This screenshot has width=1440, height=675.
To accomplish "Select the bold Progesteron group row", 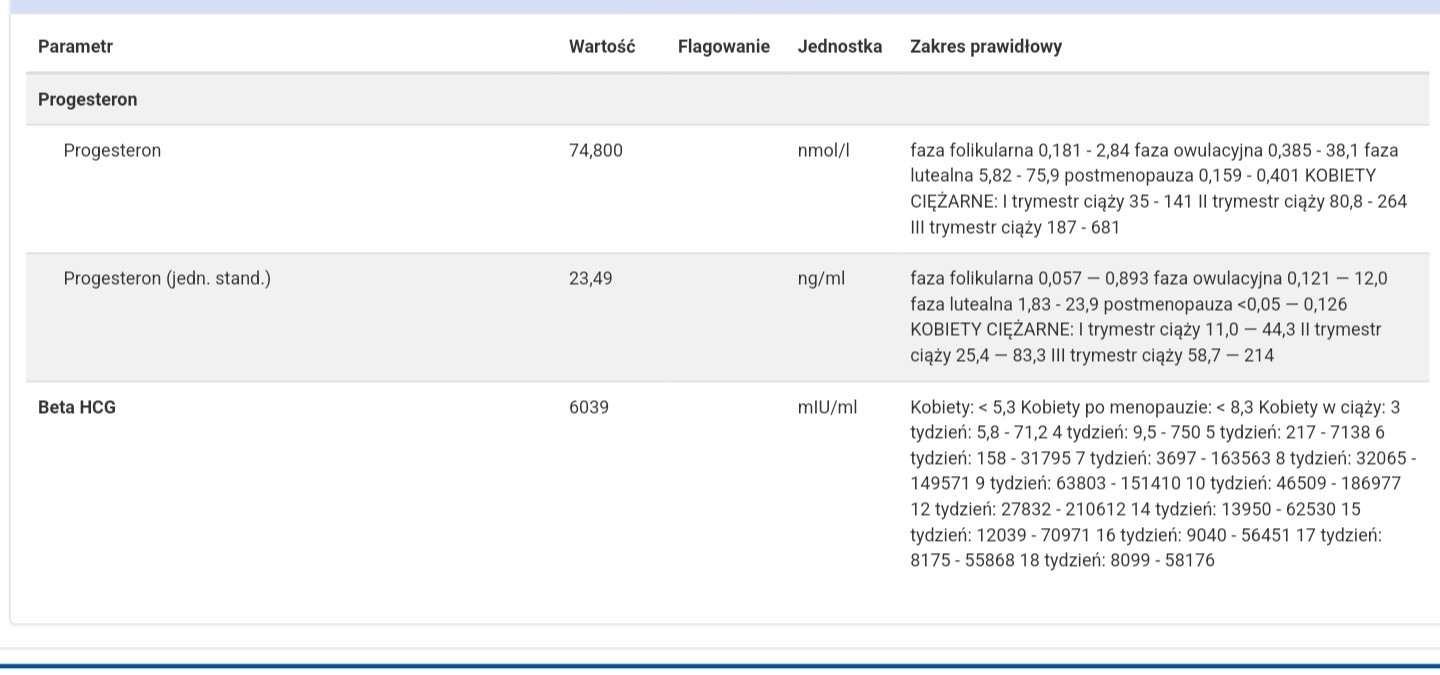I will tap(88, 100).
